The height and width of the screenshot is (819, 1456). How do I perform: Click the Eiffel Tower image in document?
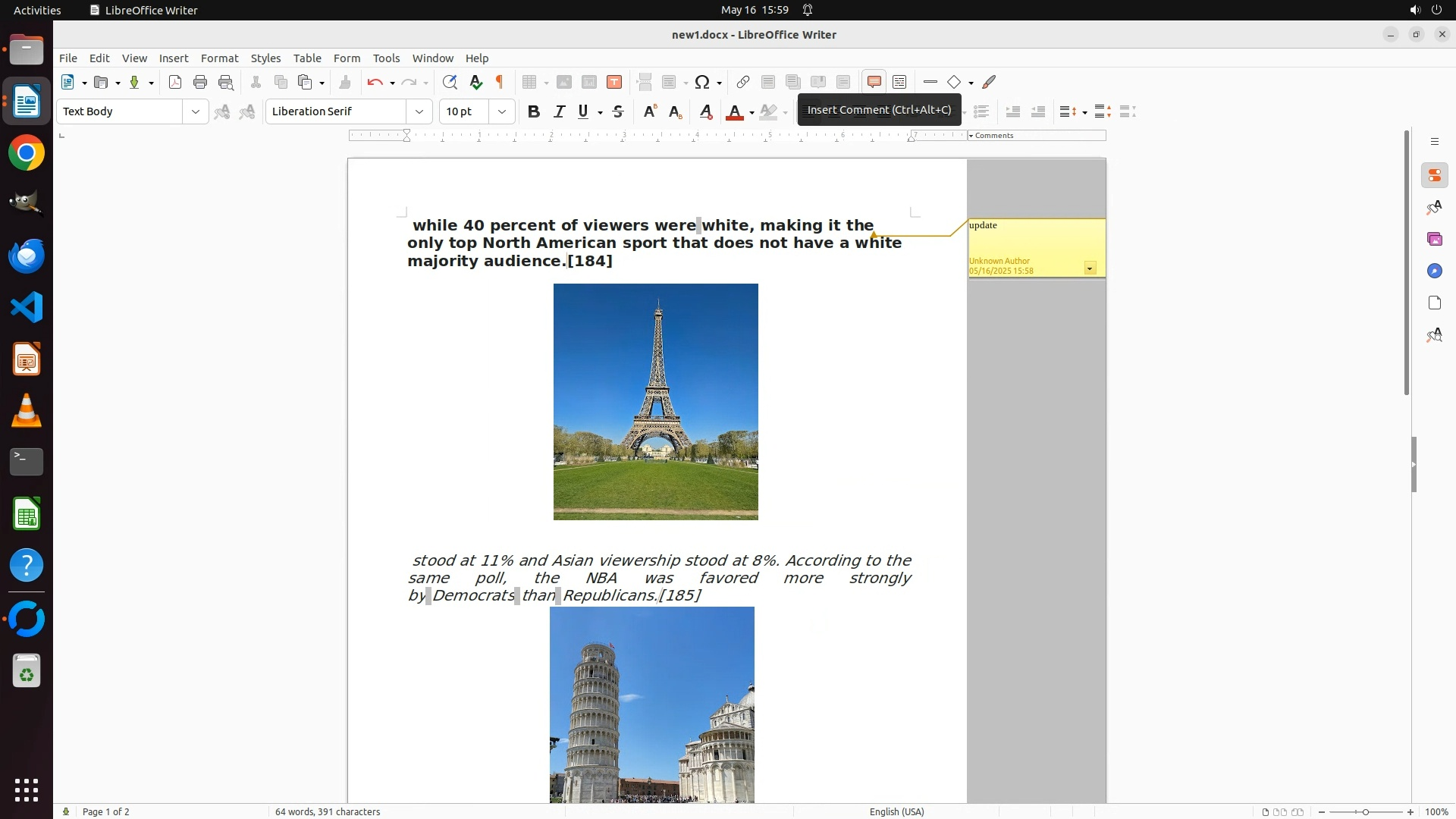(x=655, y=402)
